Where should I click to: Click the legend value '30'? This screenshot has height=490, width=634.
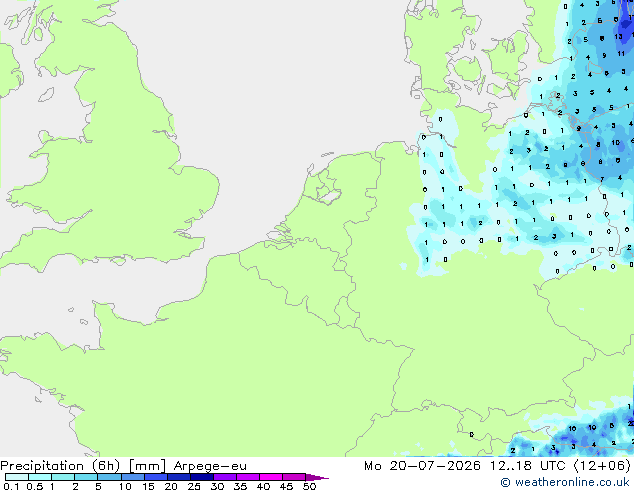217,486
